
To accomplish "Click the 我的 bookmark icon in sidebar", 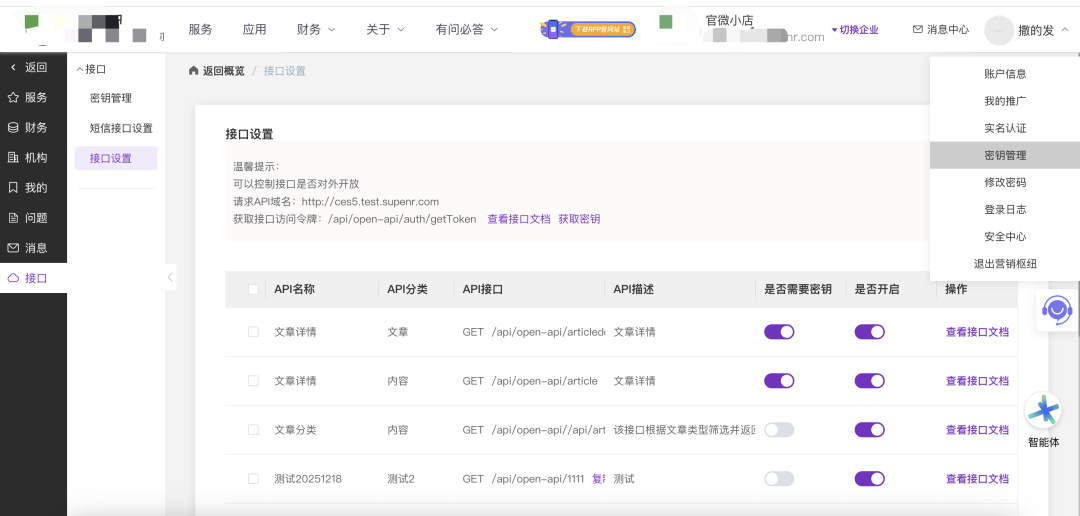I will [x=13, y=188].
